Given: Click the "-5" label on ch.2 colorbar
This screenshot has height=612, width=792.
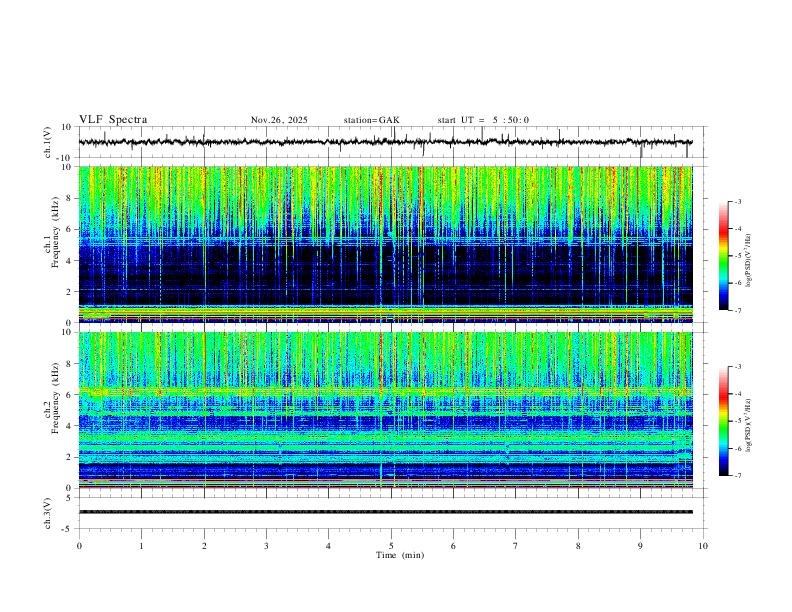Looking at the screenshot, I should (x=737, y=421).
